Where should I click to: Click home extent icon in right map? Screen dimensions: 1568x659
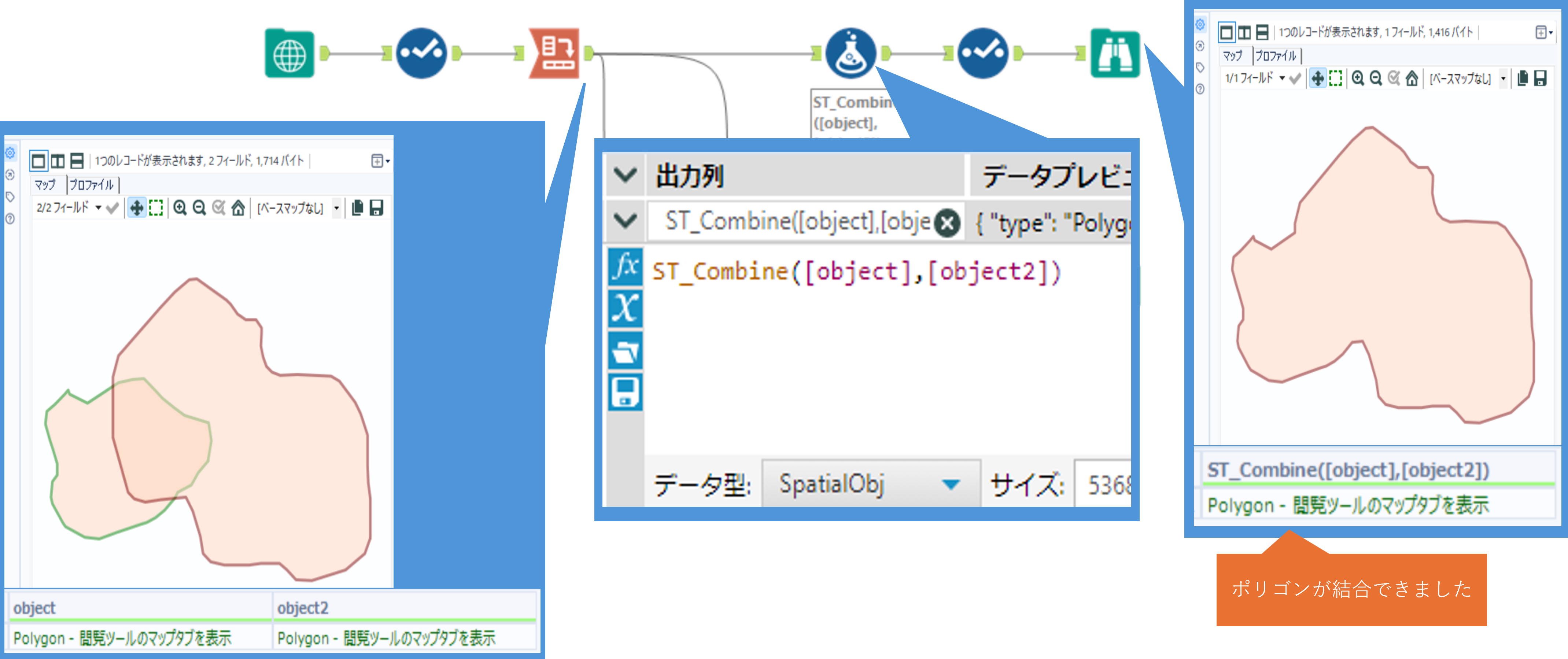(1412, 78)
